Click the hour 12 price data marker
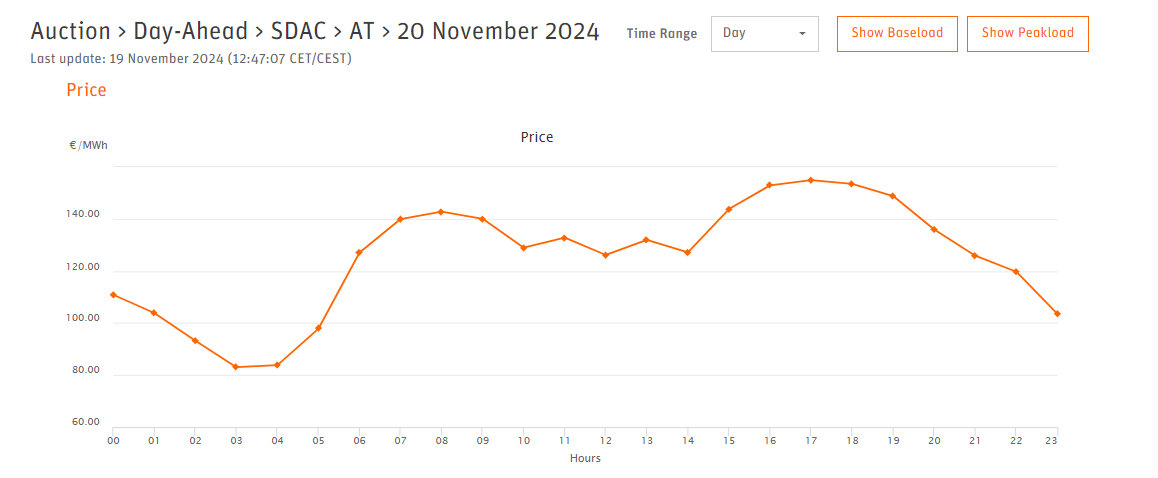This screenshot has width=1158, height=478. coord(606,255)
